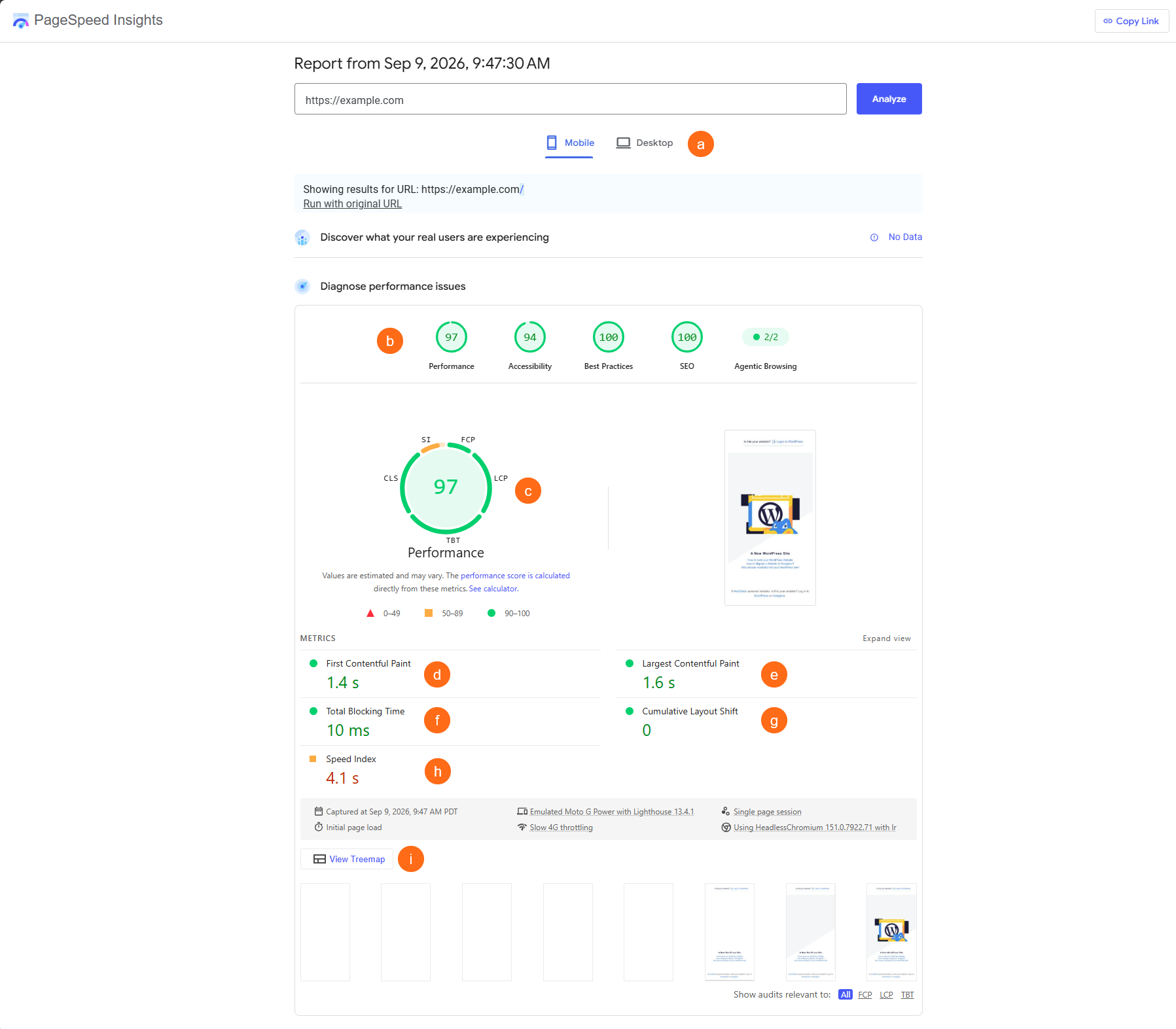Image resolution: width=1176 pixels, height=1029 pixels.
Task: Click Expand view in metrics section
Action: [x=886, y=638]
